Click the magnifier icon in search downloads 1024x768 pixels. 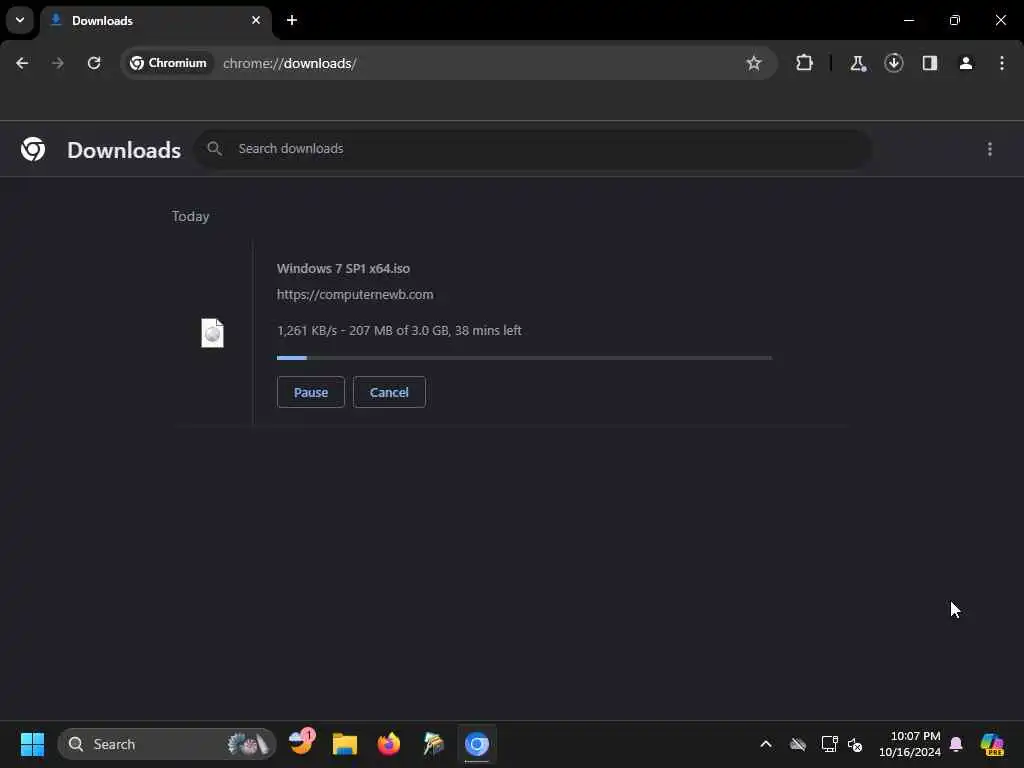click(x=214, y=149)
